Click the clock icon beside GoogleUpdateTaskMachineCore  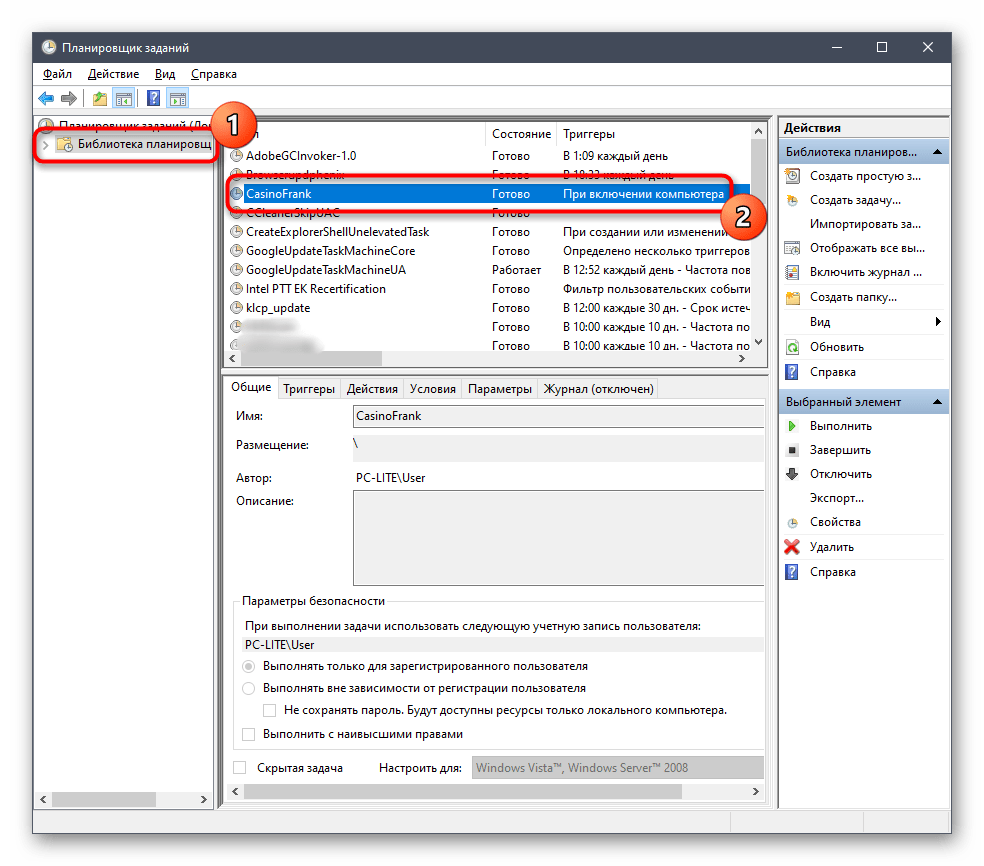pos(237,251)
